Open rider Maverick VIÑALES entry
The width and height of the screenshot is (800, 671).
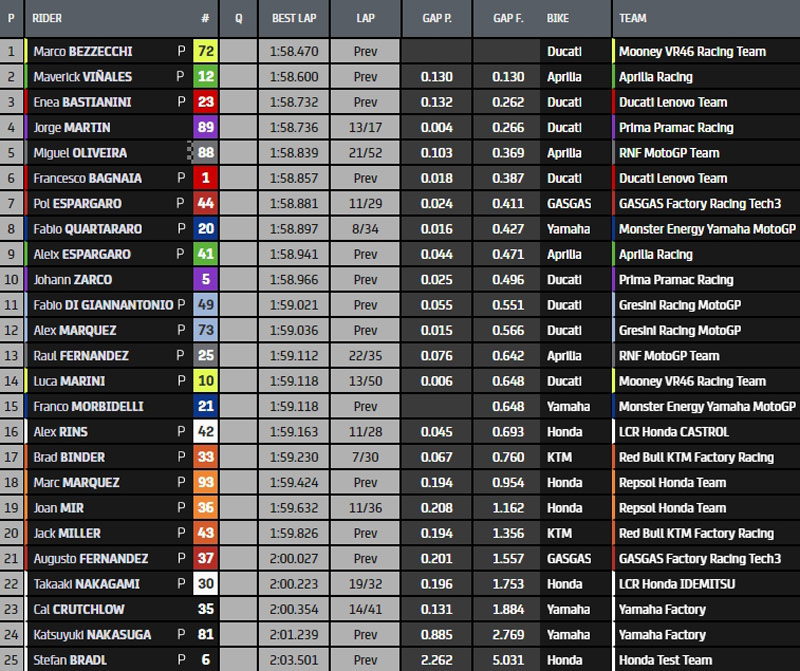pyautogui.click(x=82, y=77)
